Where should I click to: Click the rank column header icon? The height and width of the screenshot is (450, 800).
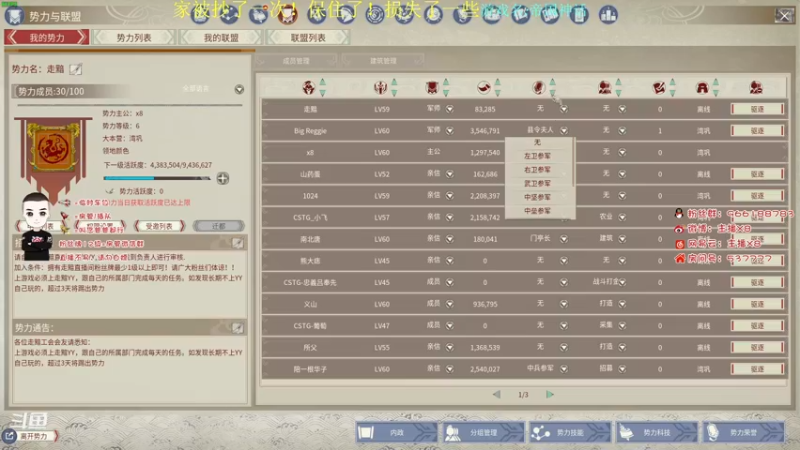coord(432,88)
